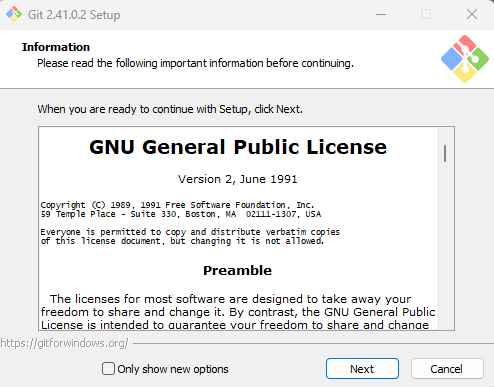This screenshot has height=387, width=494.
Task: Click the Information page heading
Action: click(x=56, y=47)
